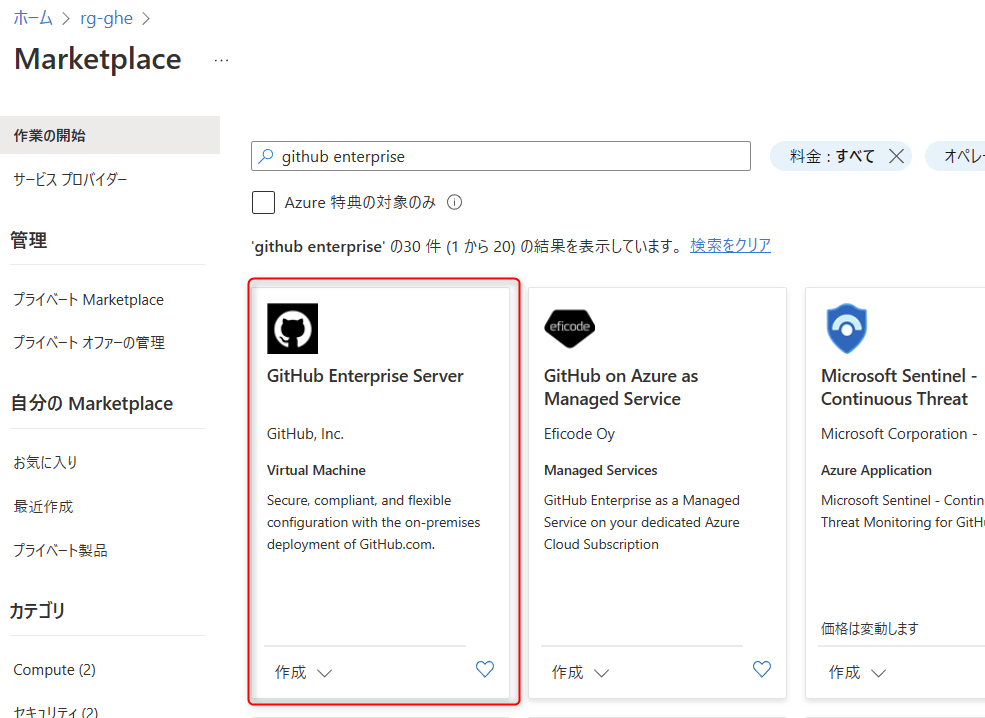Open サービス プロバイダー in the sidebar

70,180
